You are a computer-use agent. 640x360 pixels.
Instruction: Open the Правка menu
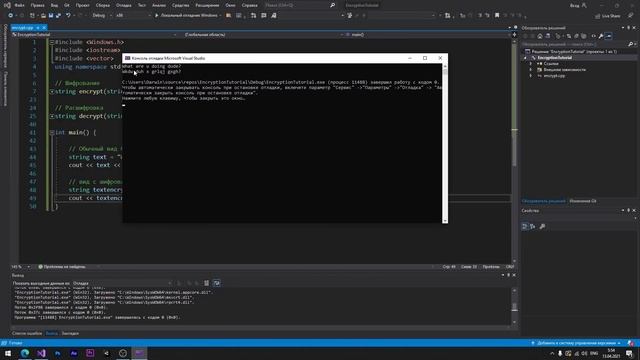[x=37, y=5]
